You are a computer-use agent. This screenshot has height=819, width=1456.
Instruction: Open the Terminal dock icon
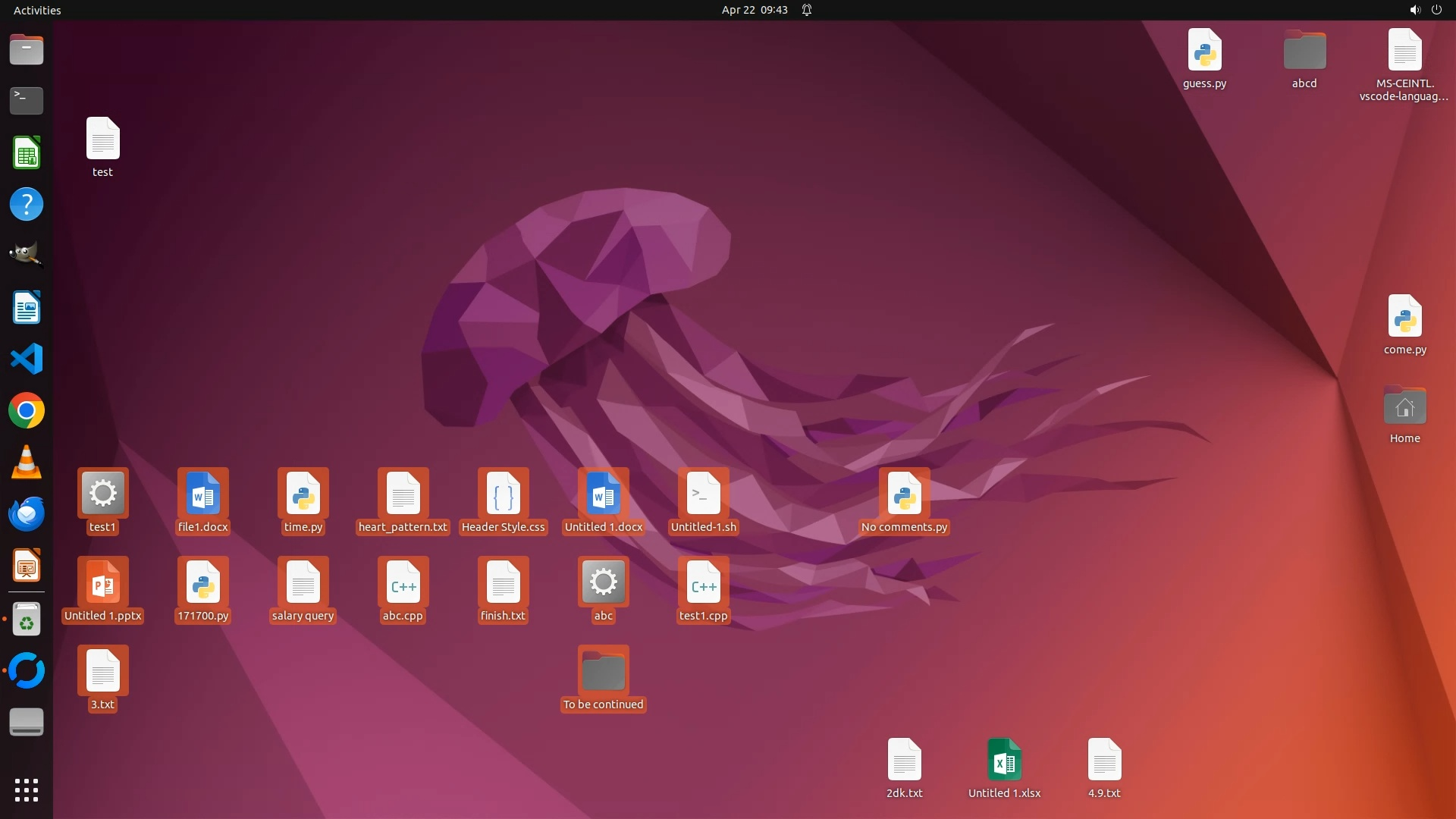click(x=27, y=100)
